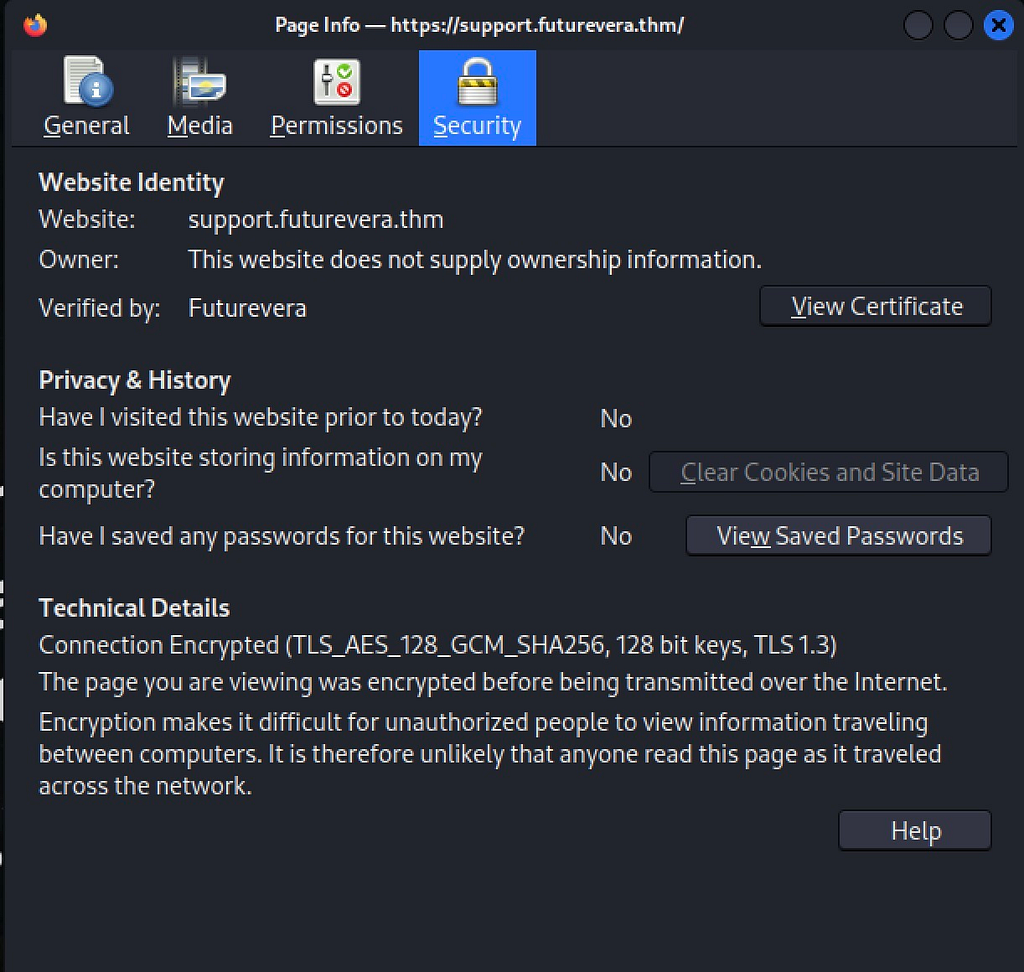1024x972 pixels.
Task: Click the Website Identity heading
Action: click(131, 182)
